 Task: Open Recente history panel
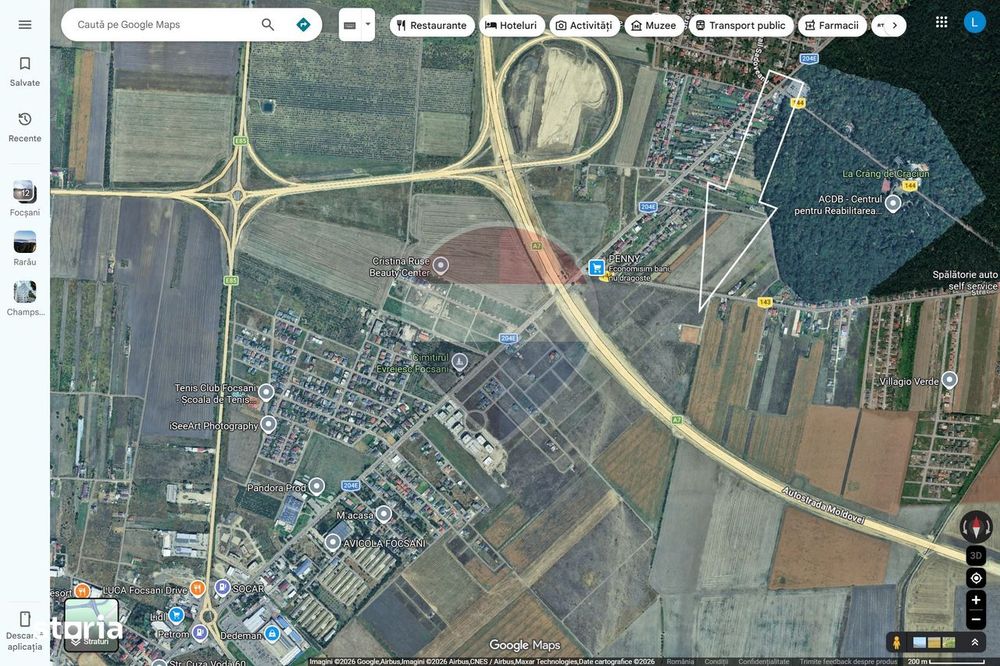click(x=25, y=126)
